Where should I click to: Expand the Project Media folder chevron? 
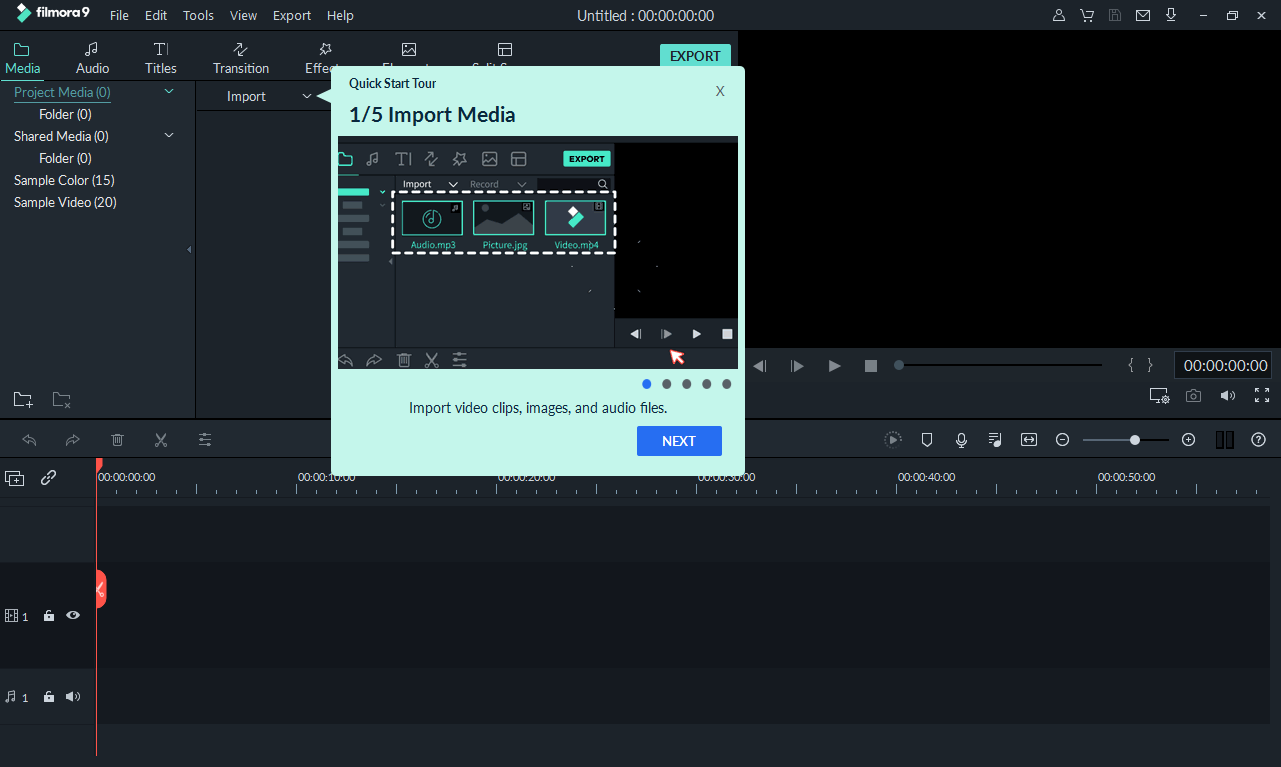[x=169, y=91]
